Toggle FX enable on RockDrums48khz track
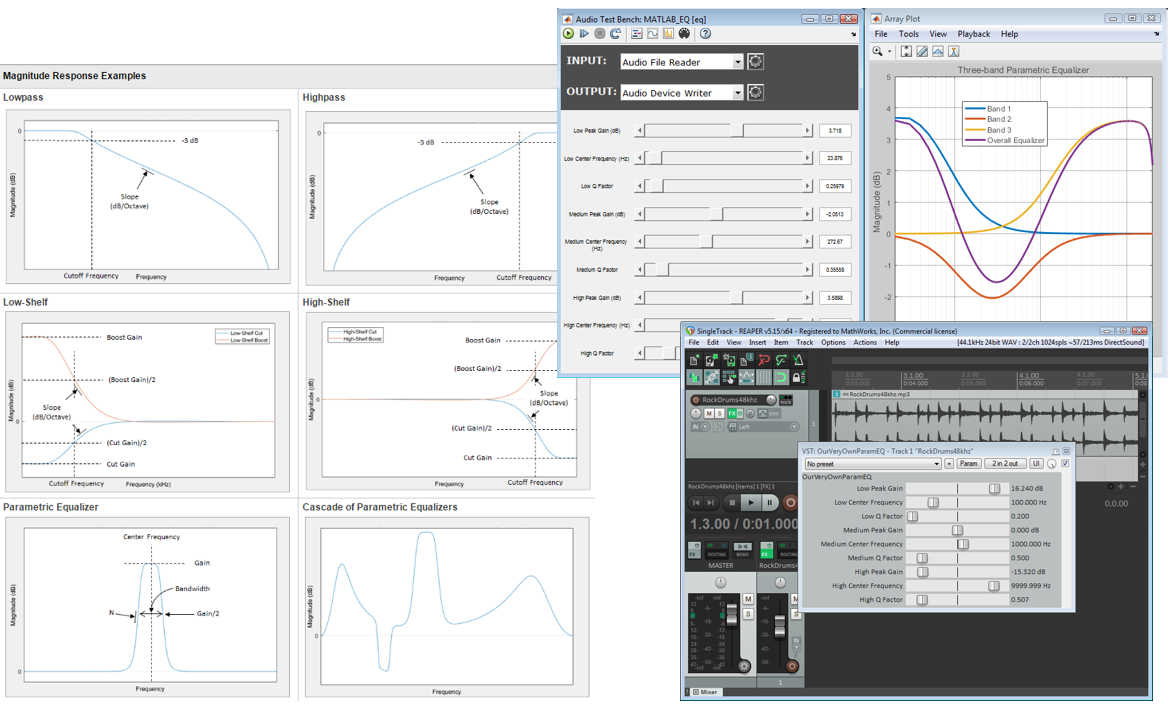Viewport: 1175px width, 711px height. point(732,413)
